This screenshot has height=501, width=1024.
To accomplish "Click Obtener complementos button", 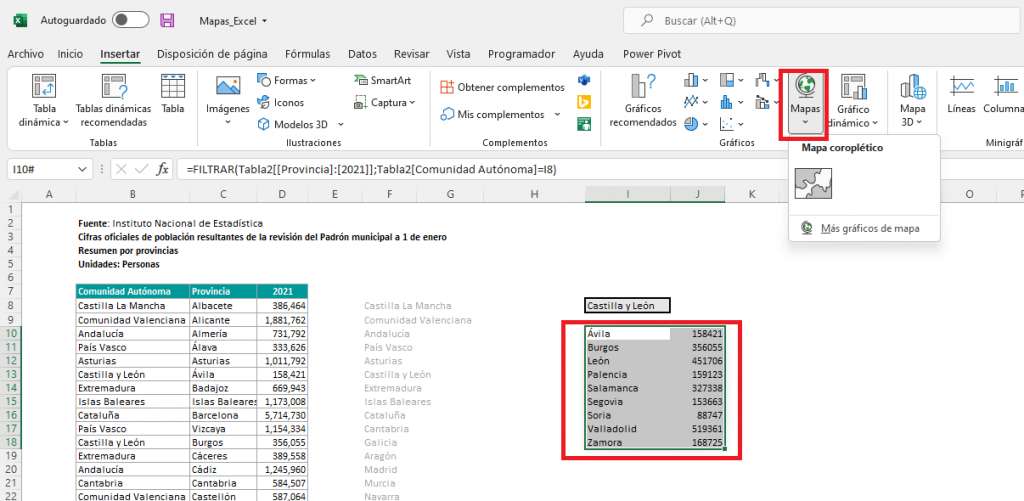I will 503,88.
